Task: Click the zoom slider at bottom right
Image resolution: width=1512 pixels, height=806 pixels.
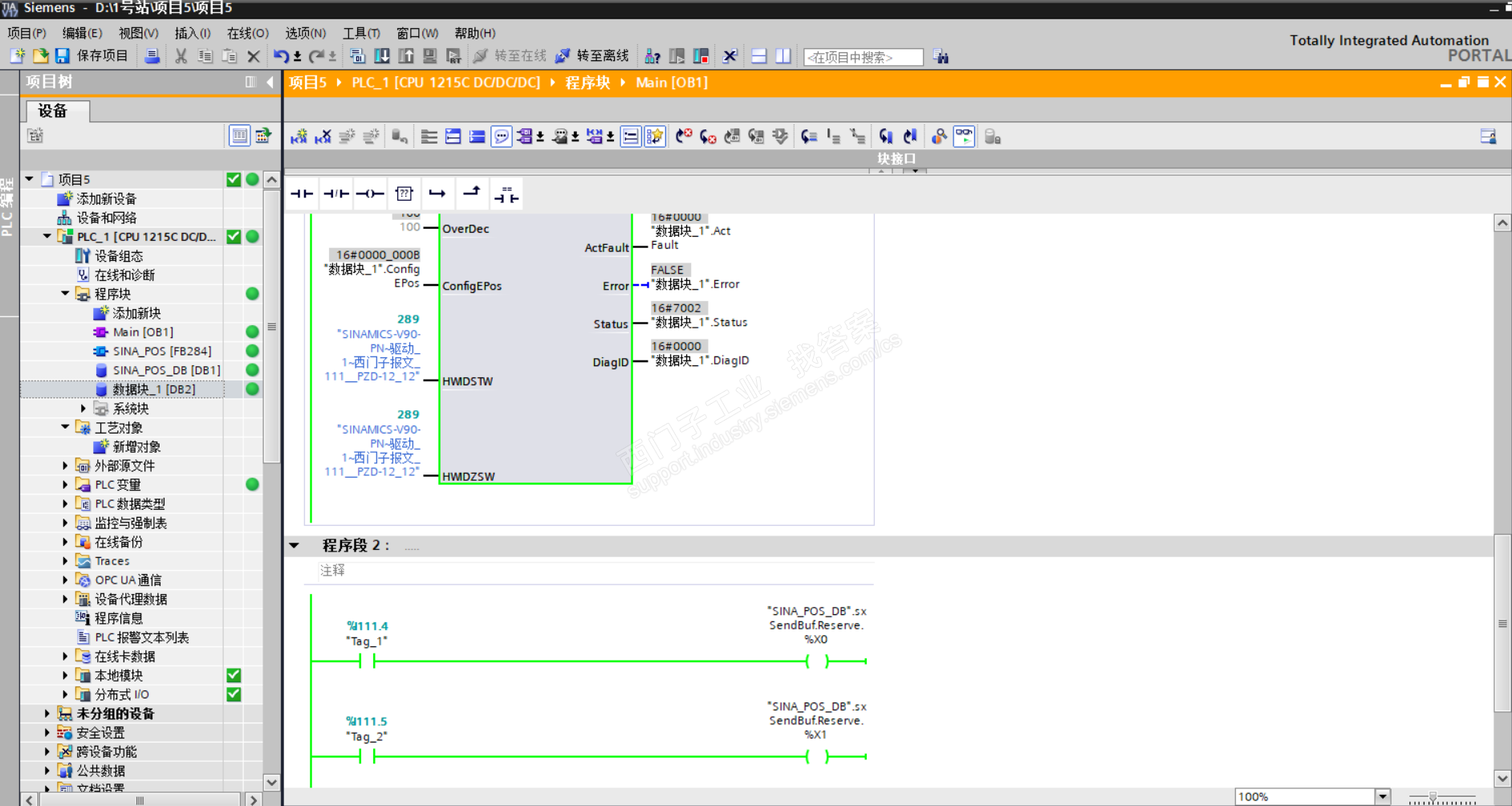Action: pos(1433,797)
